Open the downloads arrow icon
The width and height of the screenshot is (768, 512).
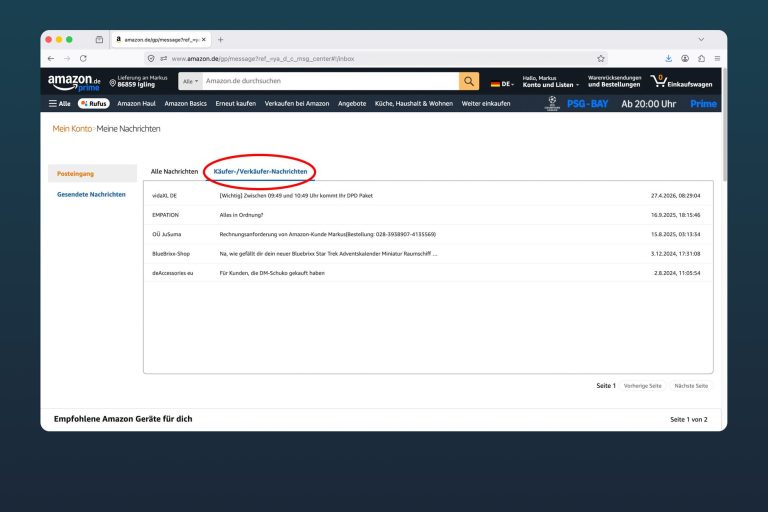coord(669,58)
